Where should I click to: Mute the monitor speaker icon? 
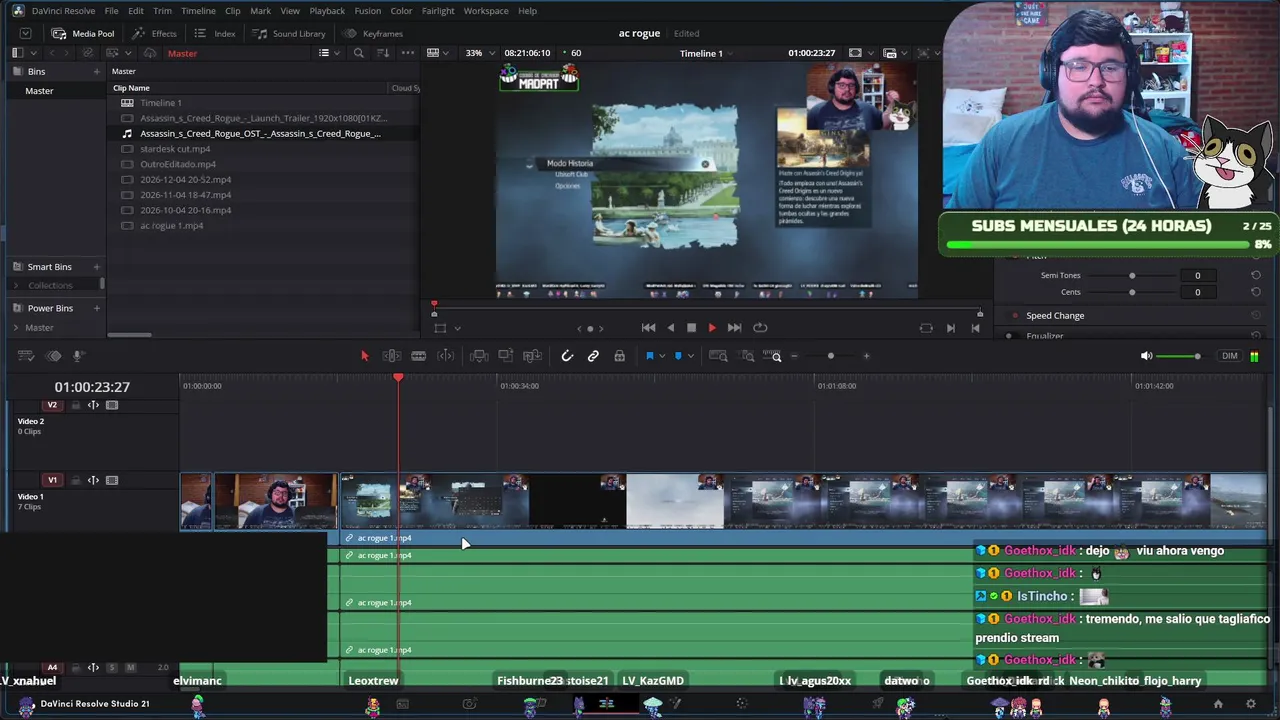1147,356
